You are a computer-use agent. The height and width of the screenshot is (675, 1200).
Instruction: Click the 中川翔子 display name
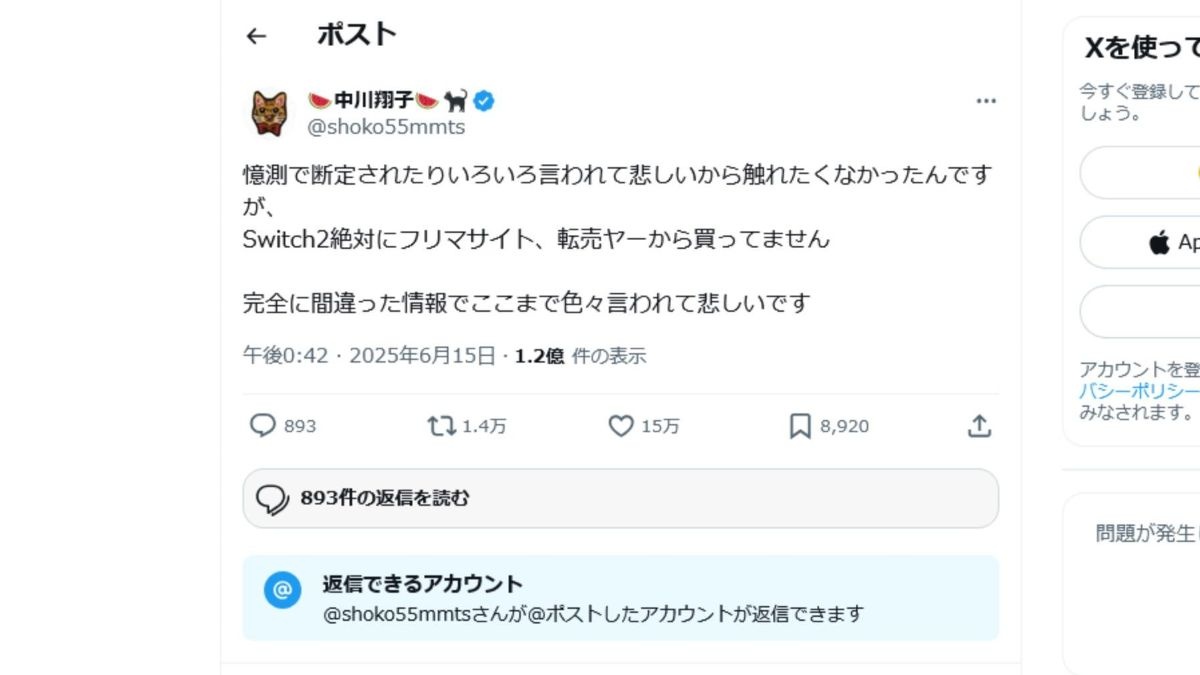click(373, 100)
